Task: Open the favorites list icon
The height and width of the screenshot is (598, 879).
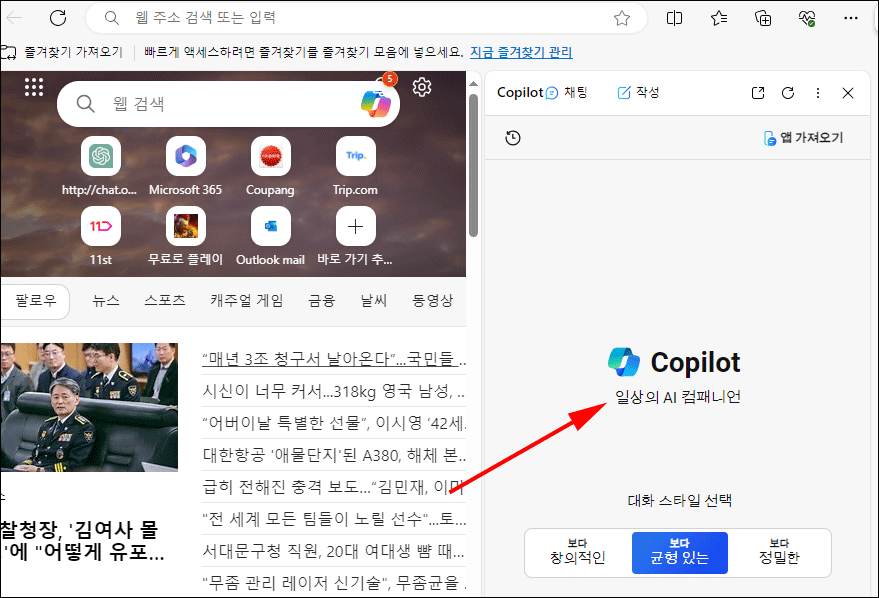Action: coord(719,18)
